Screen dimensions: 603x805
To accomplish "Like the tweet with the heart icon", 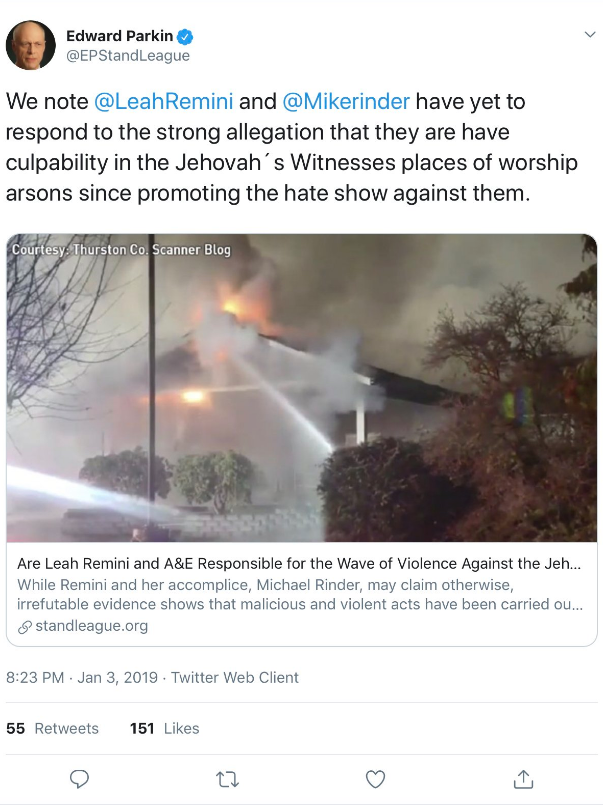I will click(375, 779).
